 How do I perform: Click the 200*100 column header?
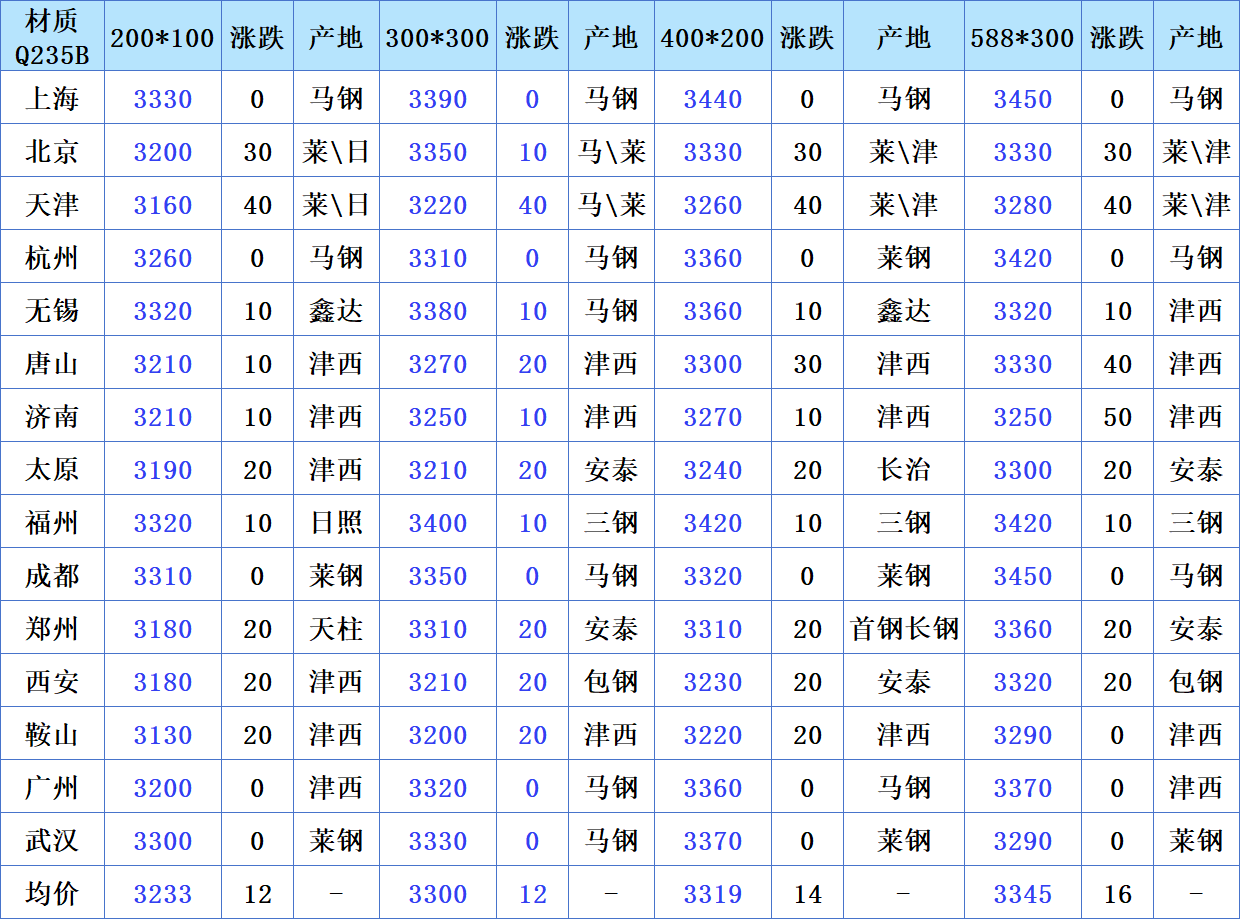(x=162, y=38)
